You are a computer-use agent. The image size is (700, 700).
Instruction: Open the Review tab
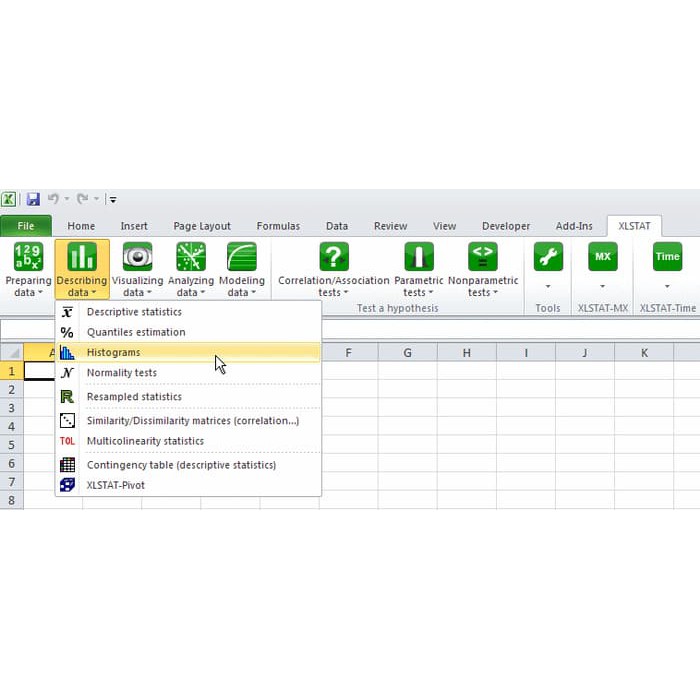point(391,226)
